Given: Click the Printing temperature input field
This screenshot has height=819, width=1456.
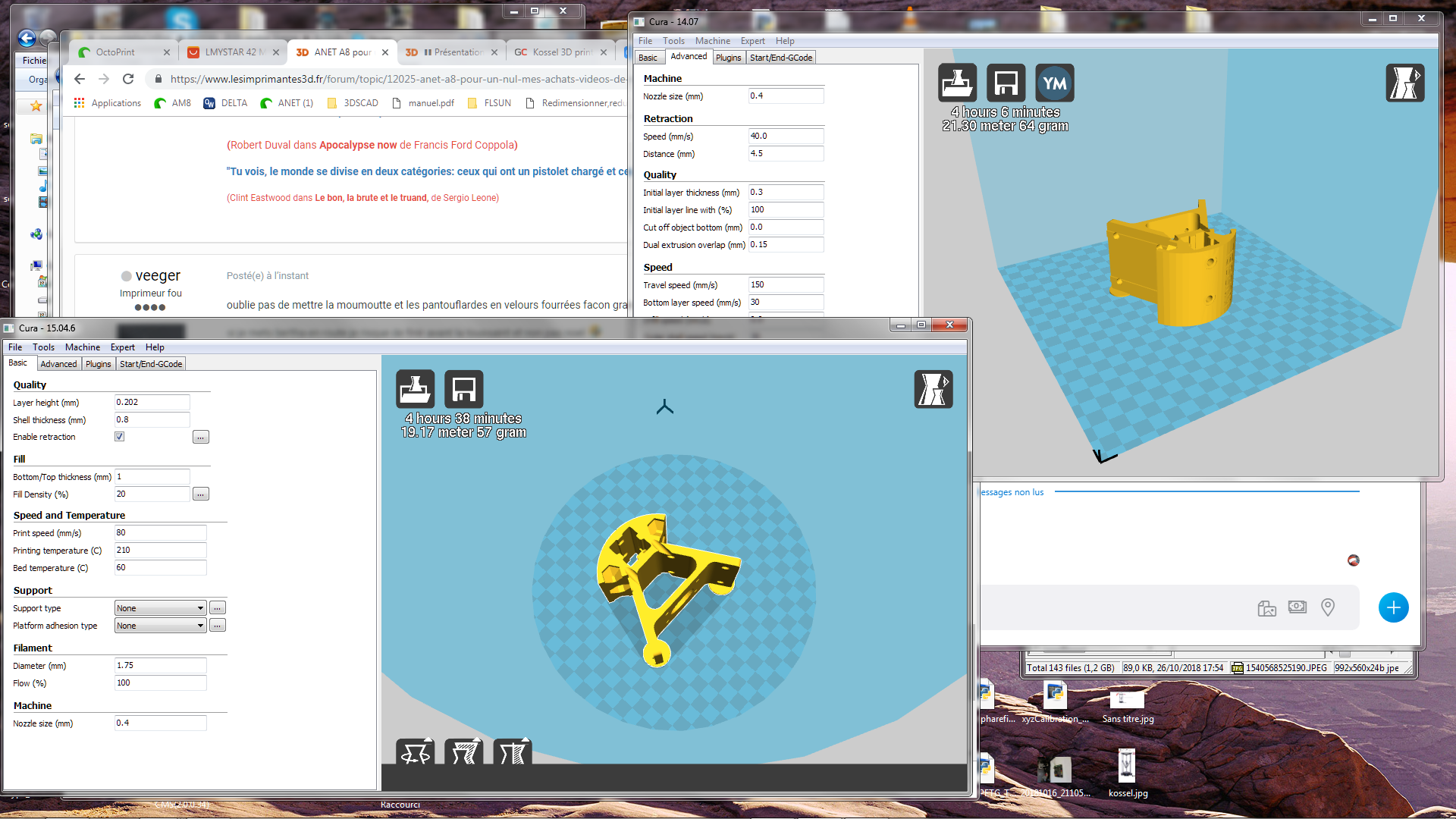Looking at the screenshot, I should [x=160, y=551].
